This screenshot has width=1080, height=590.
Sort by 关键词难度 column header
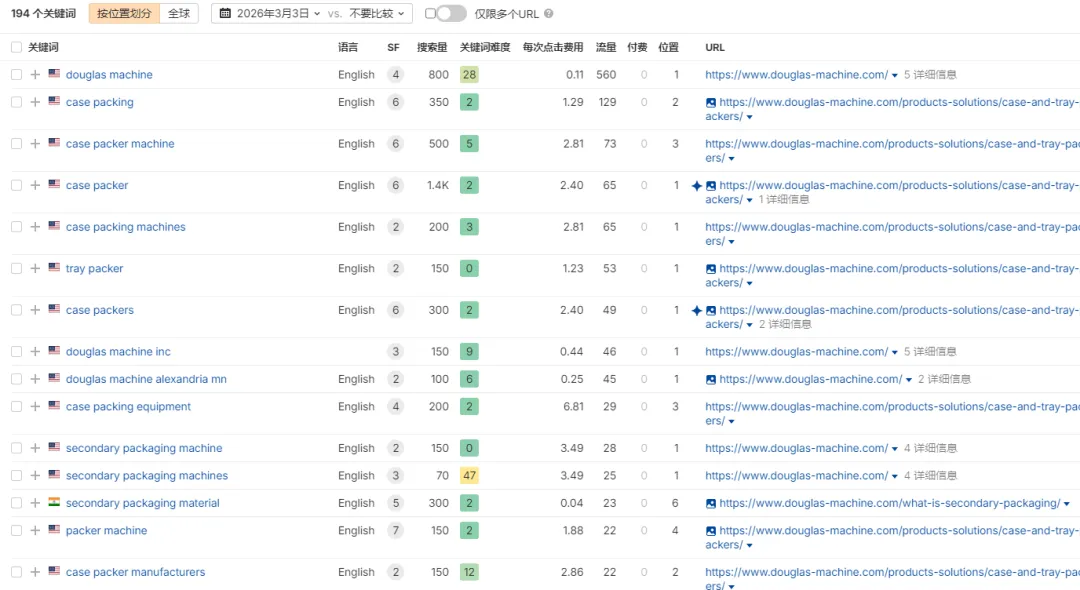pos(485,48)
